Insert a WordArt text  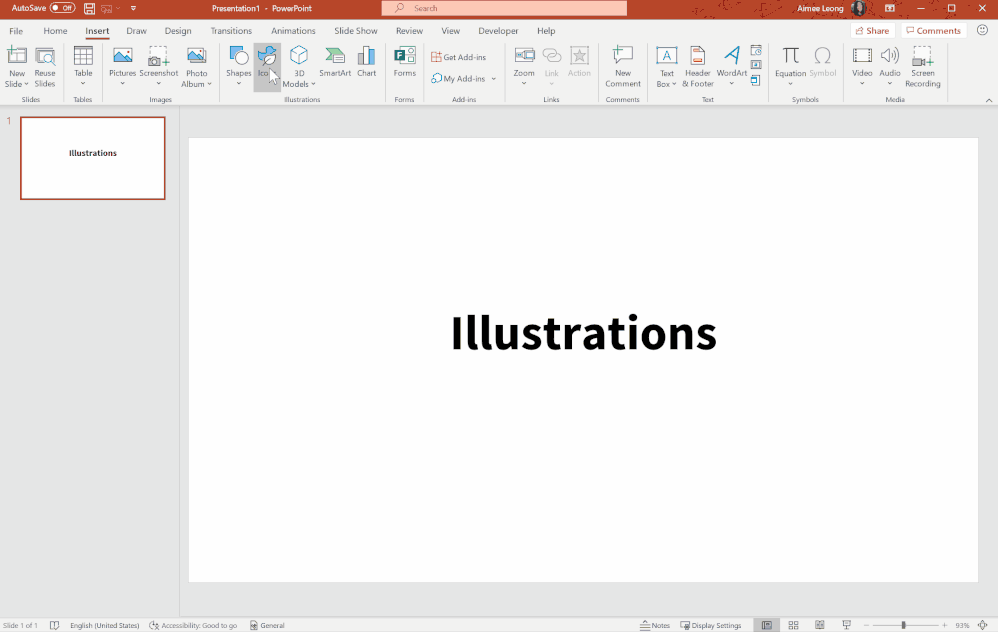coord(731,63)
